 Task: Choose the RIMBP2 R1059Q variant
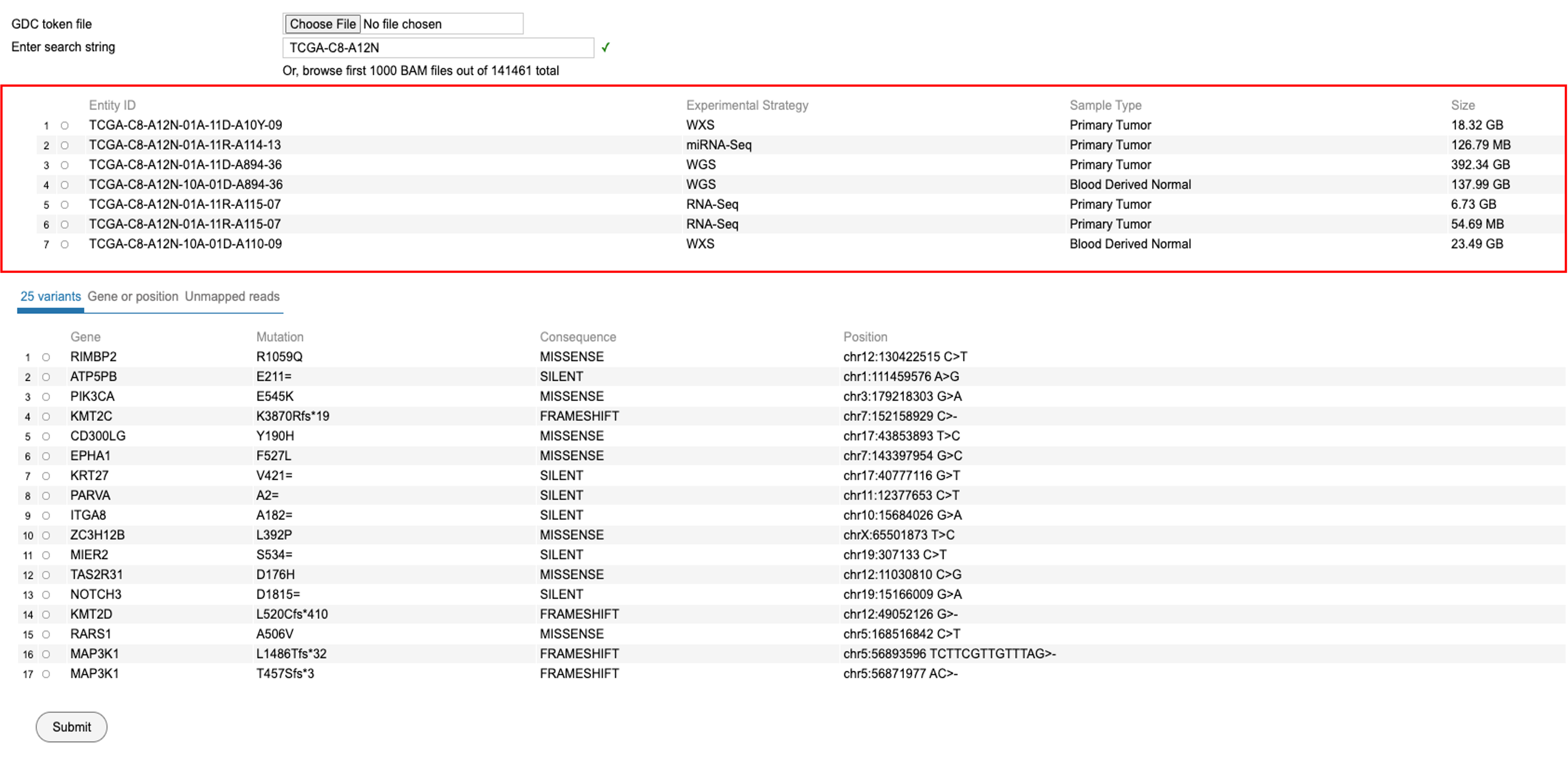pos(46,358)
